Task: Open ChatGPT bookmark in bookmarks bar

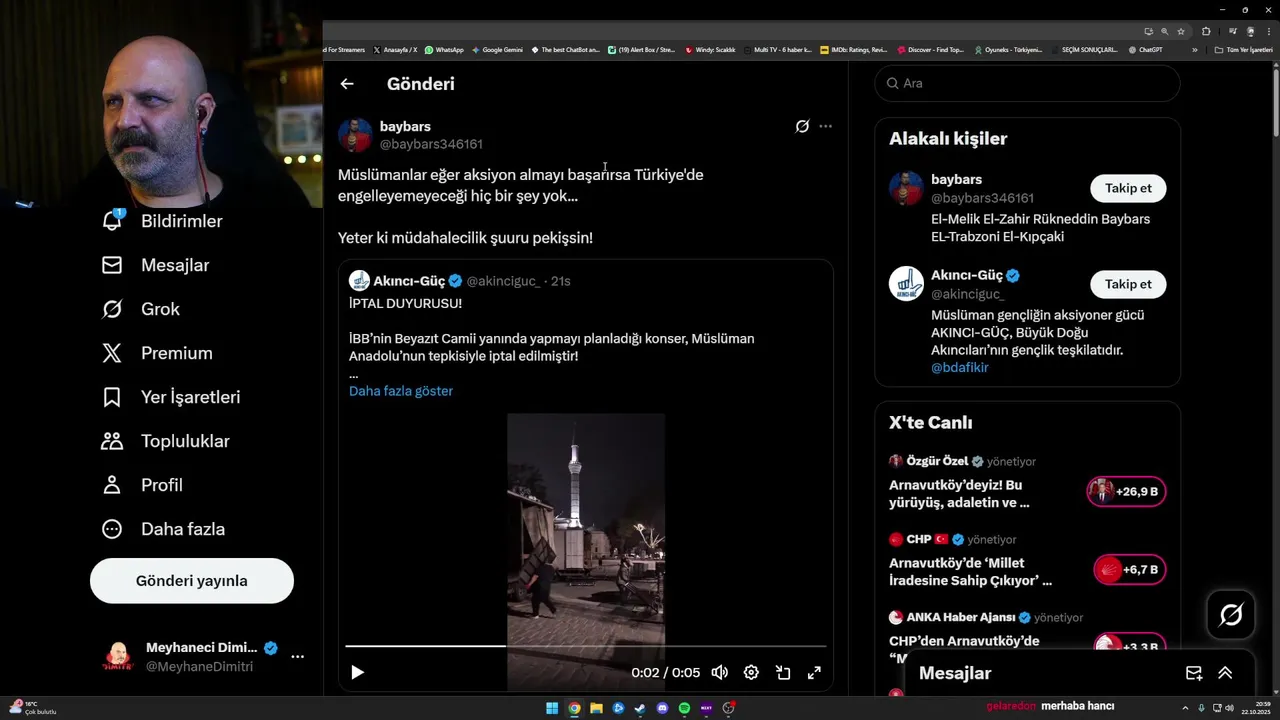Action: point(1145,49)
